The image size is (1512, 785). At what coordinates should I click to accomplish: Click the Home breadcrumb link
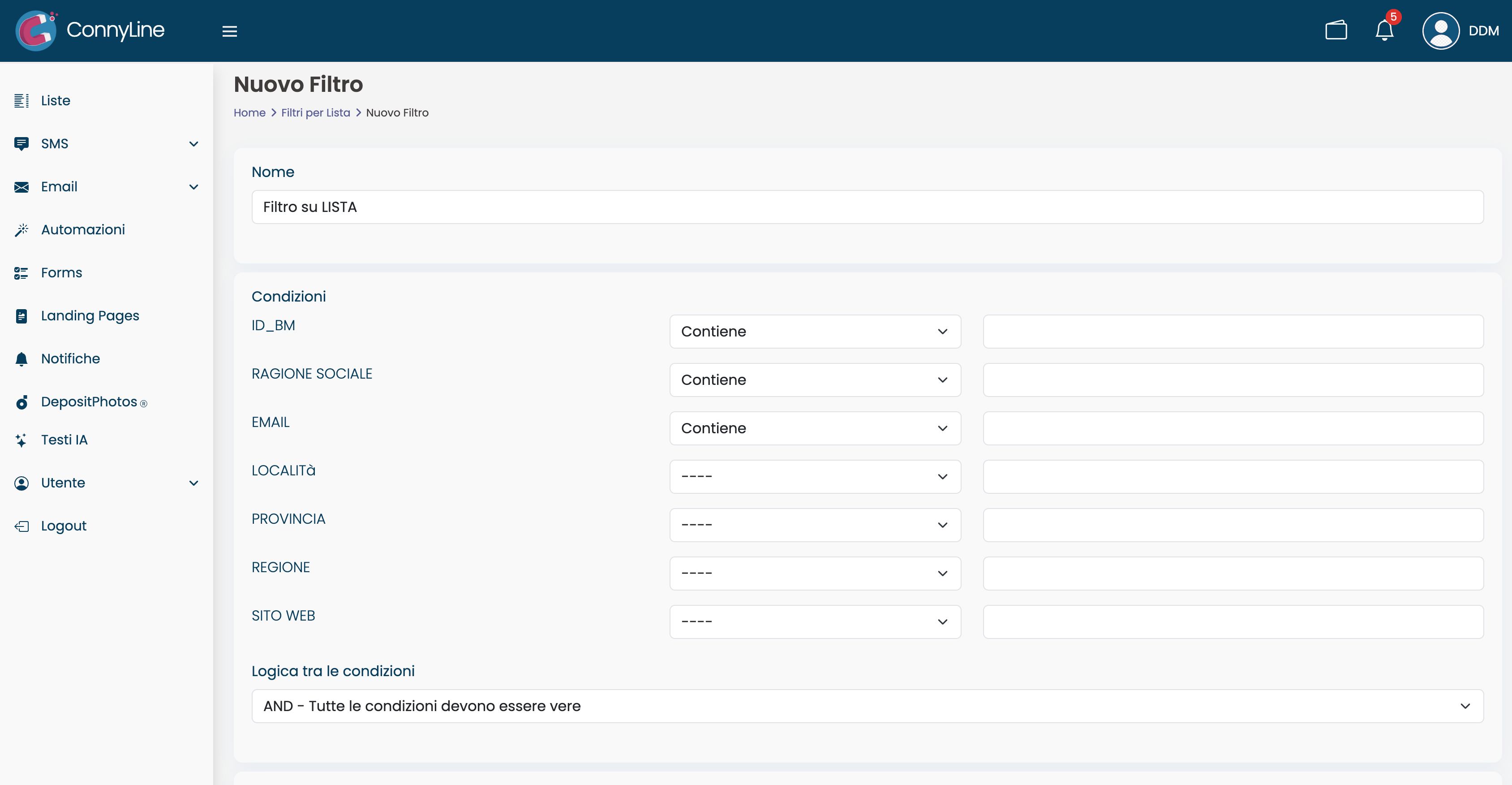pyautogui.click(x=249, y=112)
